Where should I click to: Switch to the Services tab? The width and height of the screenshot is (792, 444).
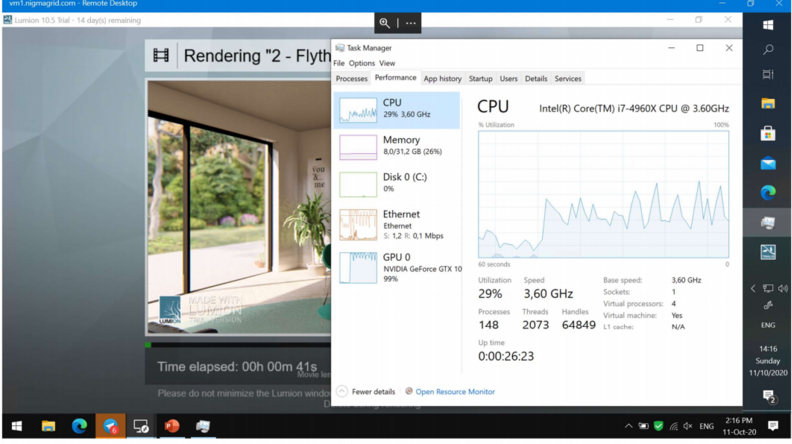click(x=568, y=79)
